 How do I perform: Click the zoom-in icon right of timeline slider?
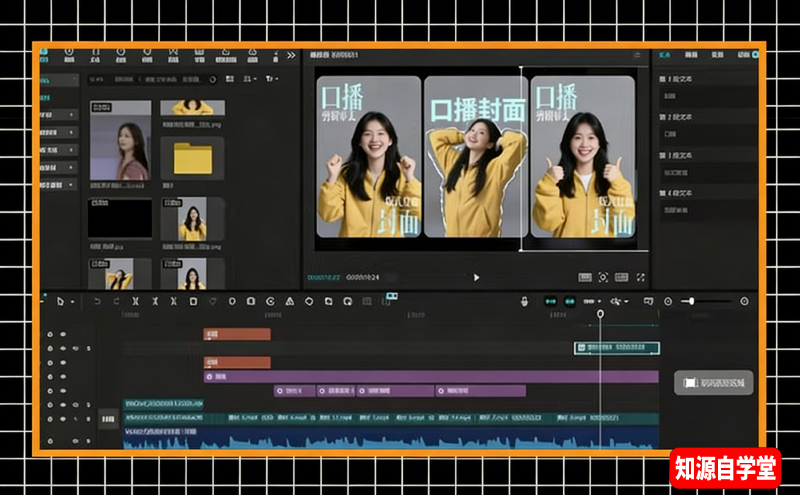point(743,301)
